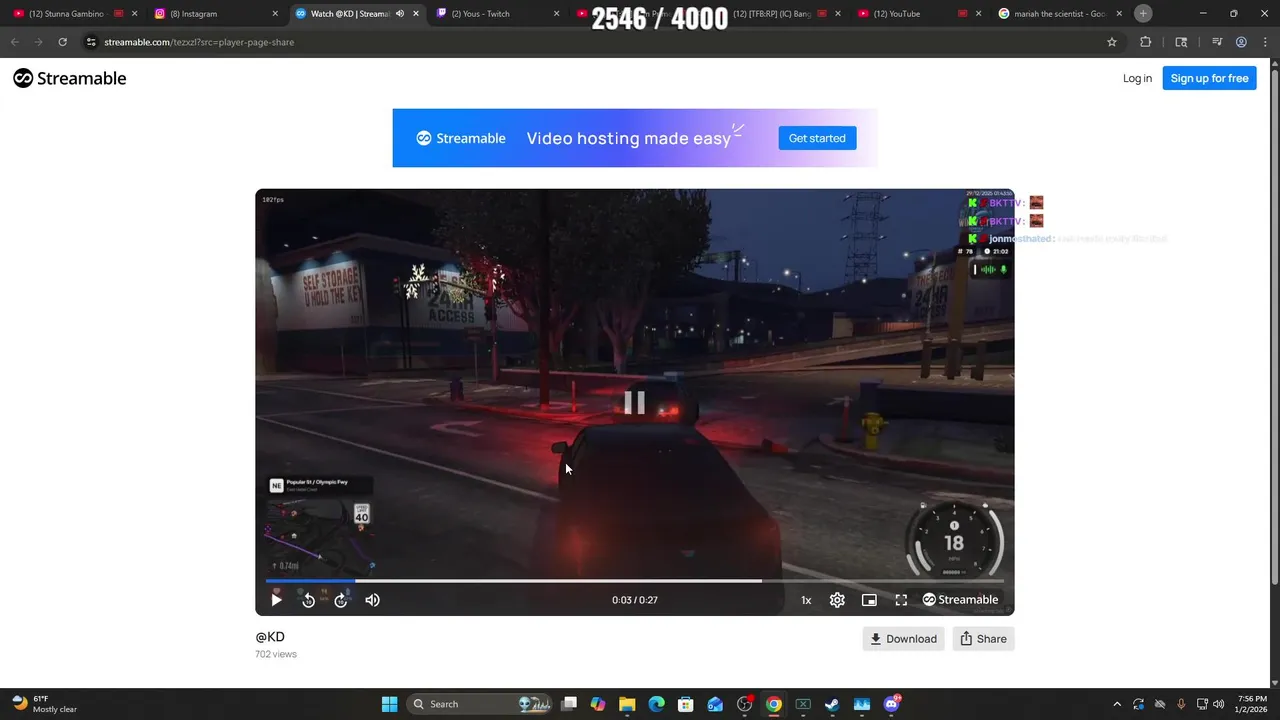This screenshot has width=1280, height=720.
Task: Close the Instagram tab
Action: (275, 14)
